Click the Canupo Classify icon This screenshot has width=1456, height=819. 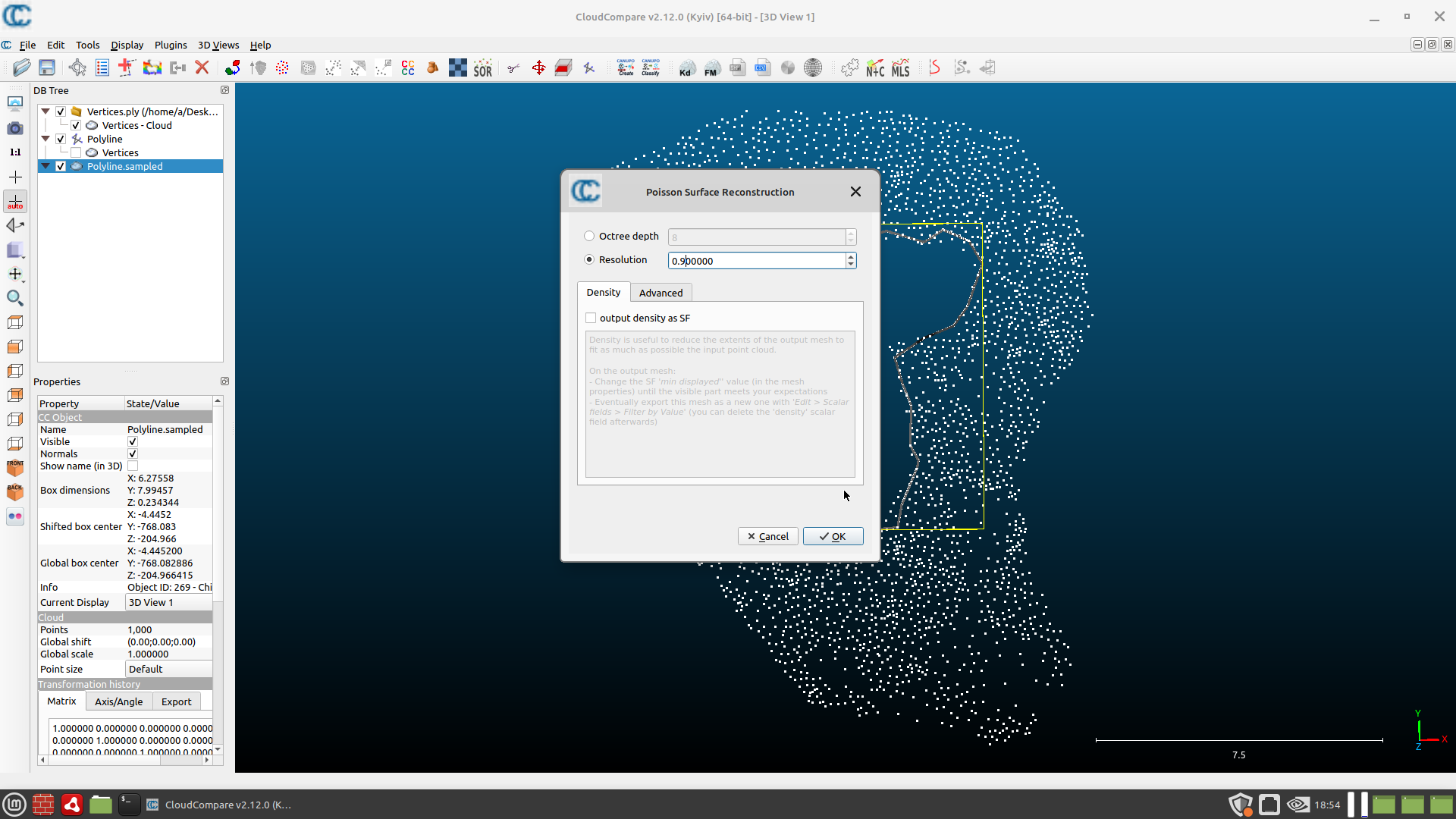coord(651,67)
